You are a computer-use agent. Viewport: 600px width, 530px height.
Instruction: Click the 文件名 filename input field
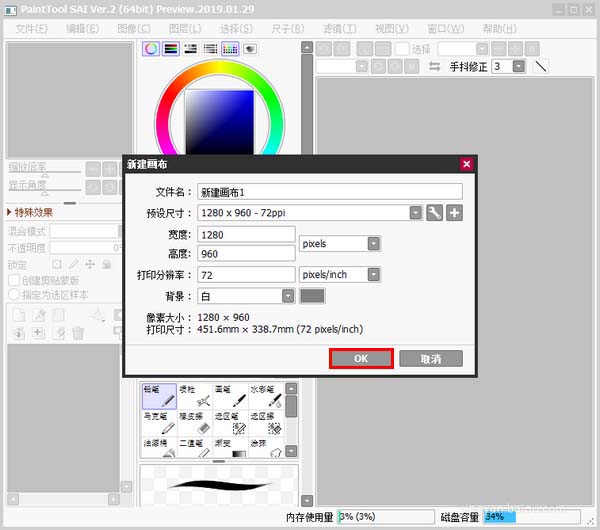tap(330, 192)
